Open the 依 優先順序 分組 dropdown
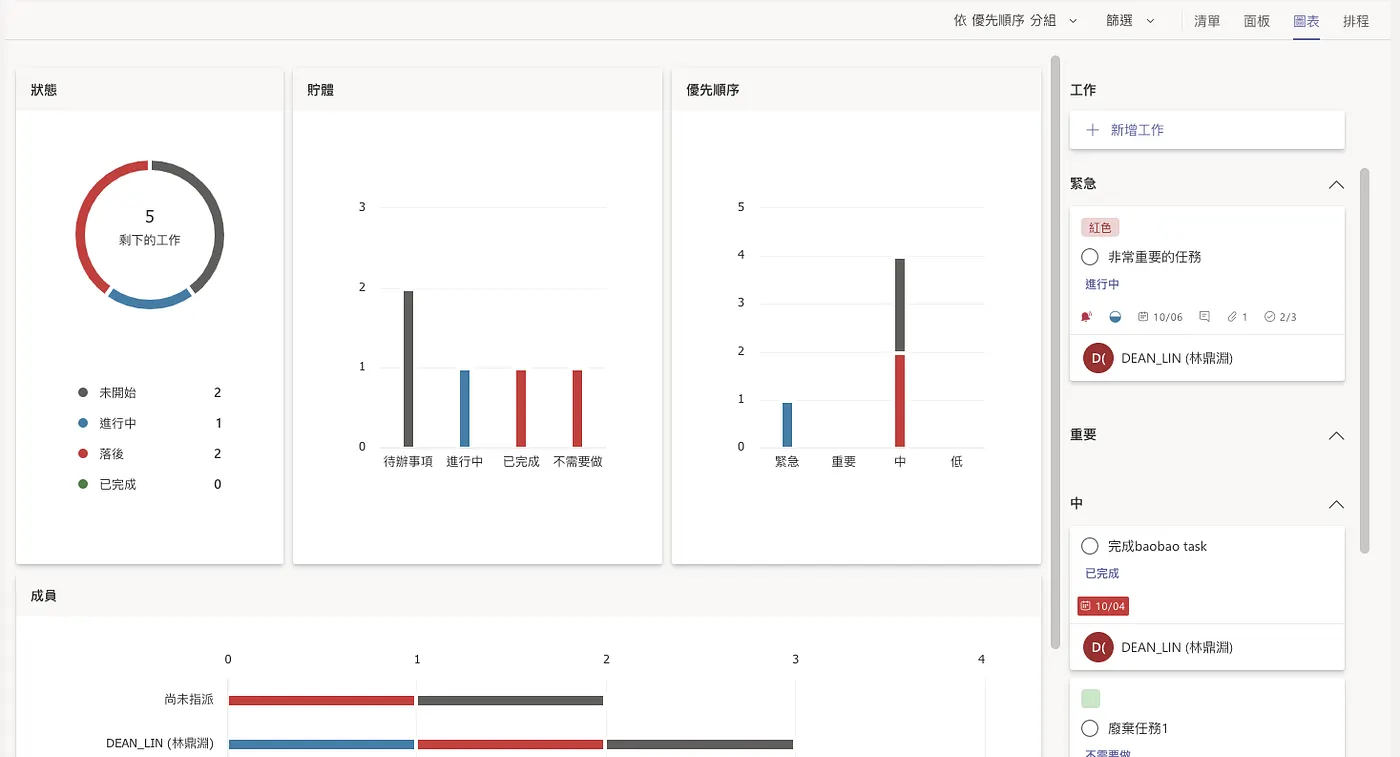 tap(1016, 20)
